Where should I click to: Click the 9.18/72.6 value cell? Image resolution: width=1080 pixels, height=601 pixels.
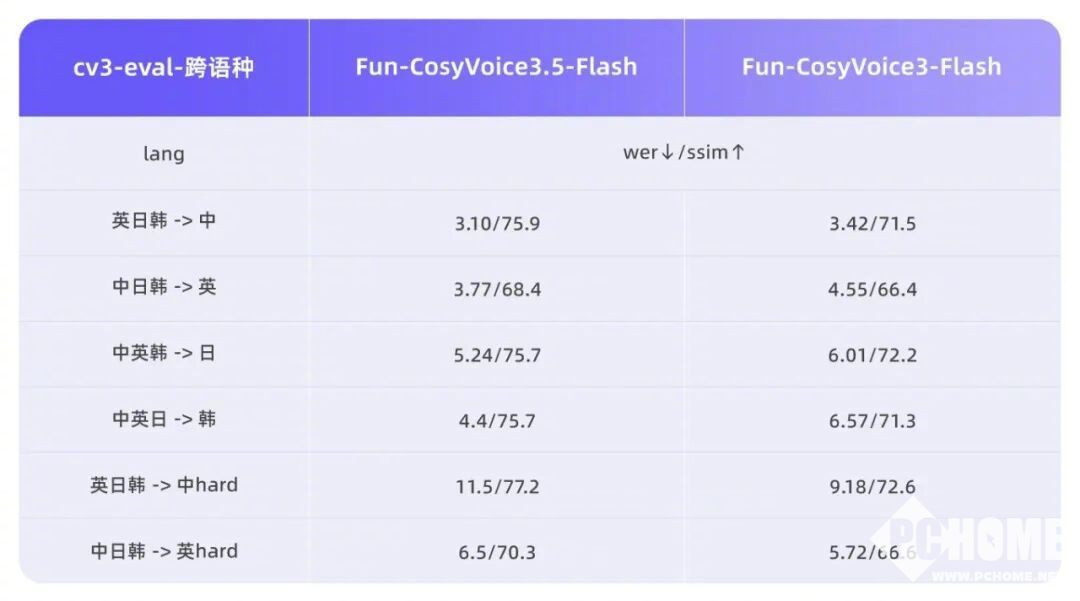872,487
